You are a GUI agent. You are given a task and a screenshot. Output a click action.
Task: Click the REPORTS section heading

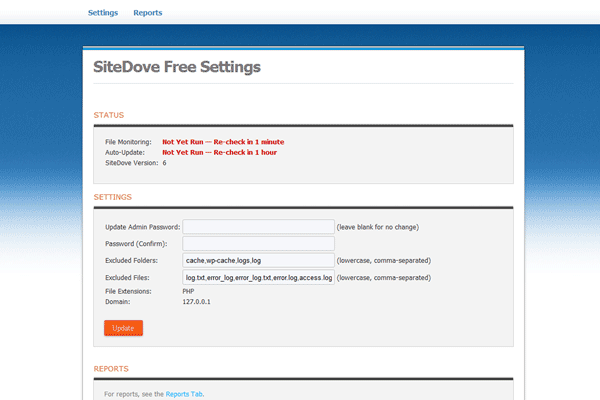click(111, 369)
